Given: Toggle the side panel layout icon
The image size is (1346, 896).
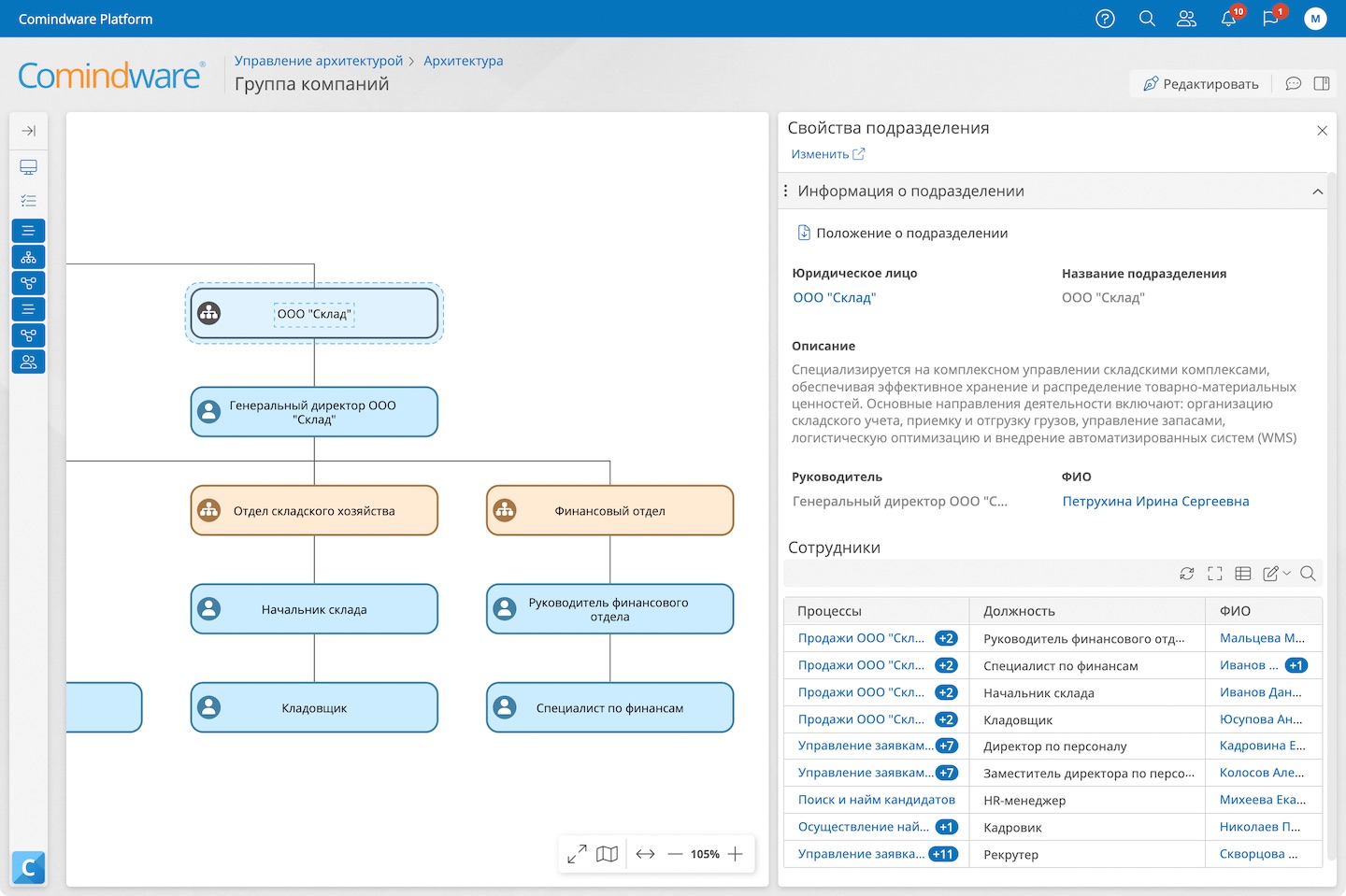Looking at the screenshot, I should point(1322,84).
